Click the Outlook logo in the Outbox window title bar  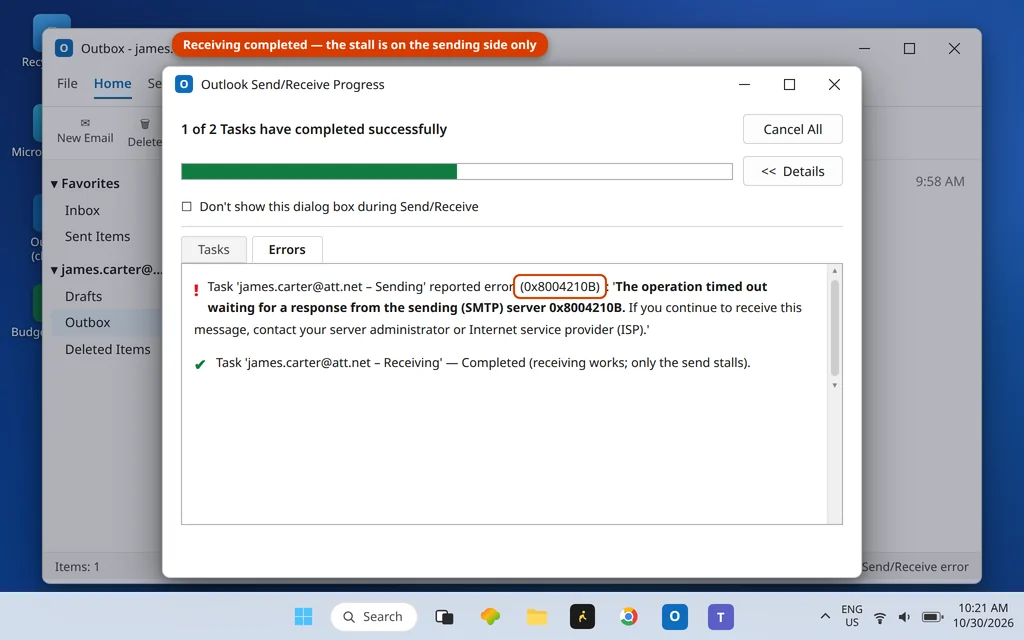(63, 48)
